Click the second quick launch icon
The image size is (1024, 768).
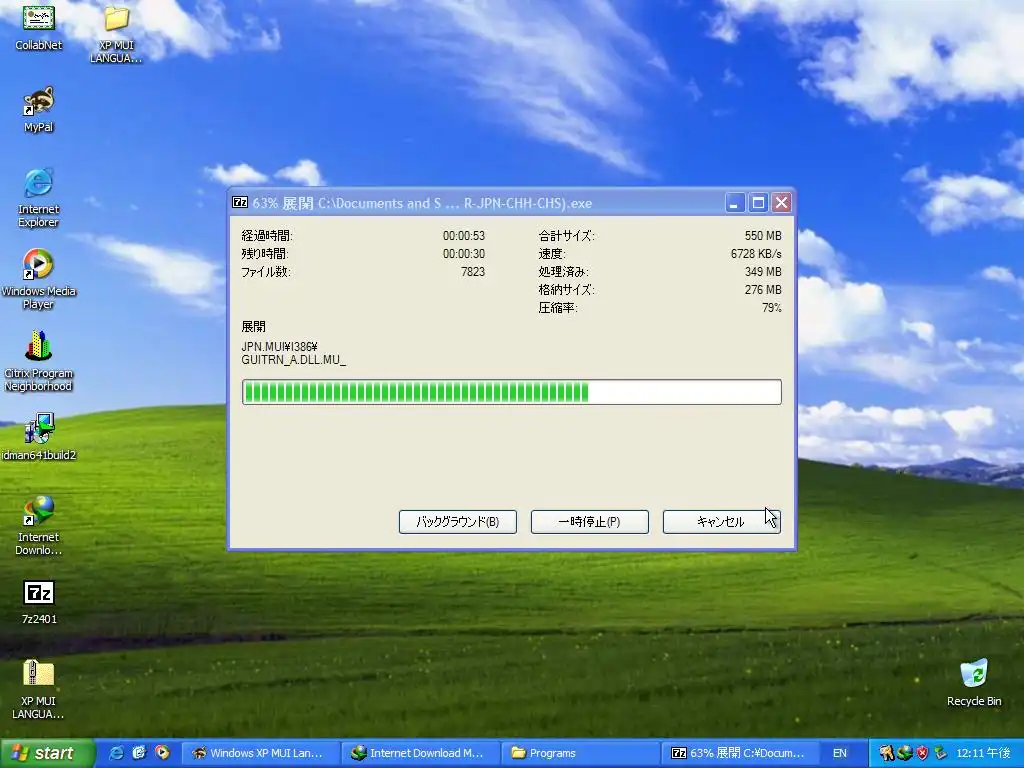[139, 753]
